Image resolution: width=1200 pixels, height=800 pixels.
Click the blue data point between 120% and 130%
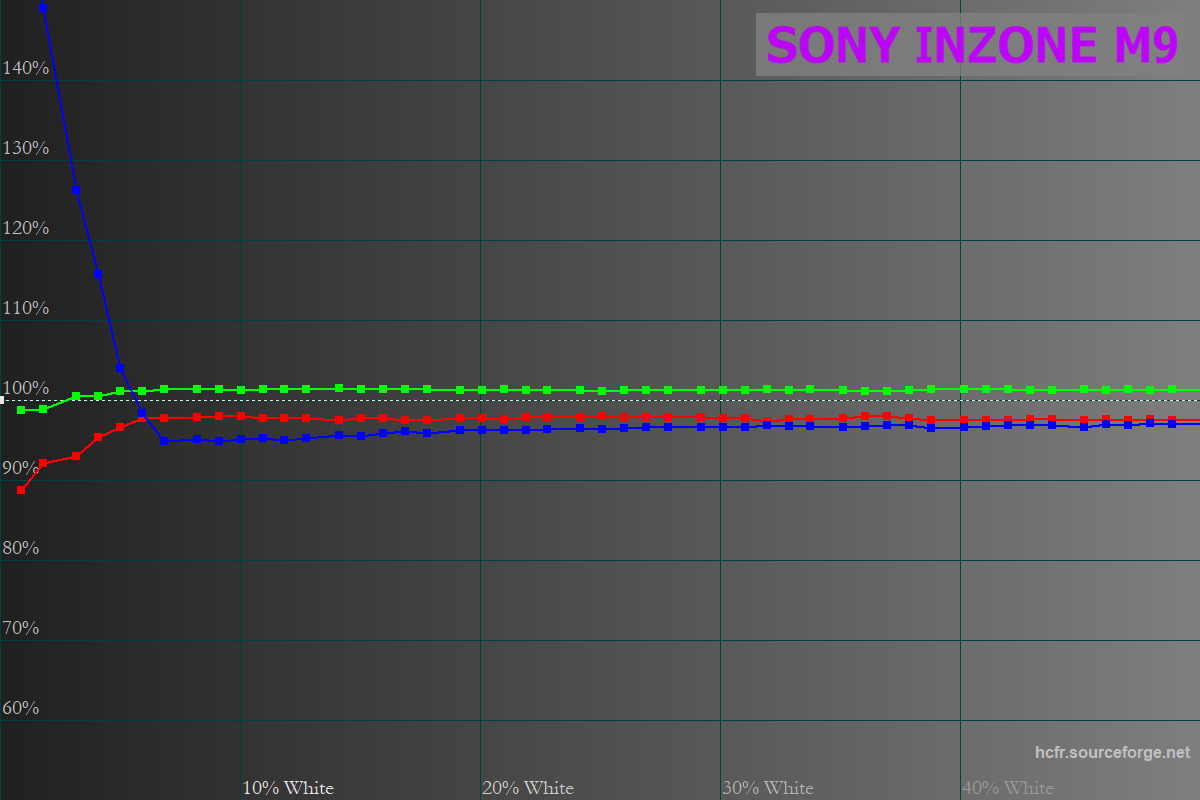(x=76, y=189)
